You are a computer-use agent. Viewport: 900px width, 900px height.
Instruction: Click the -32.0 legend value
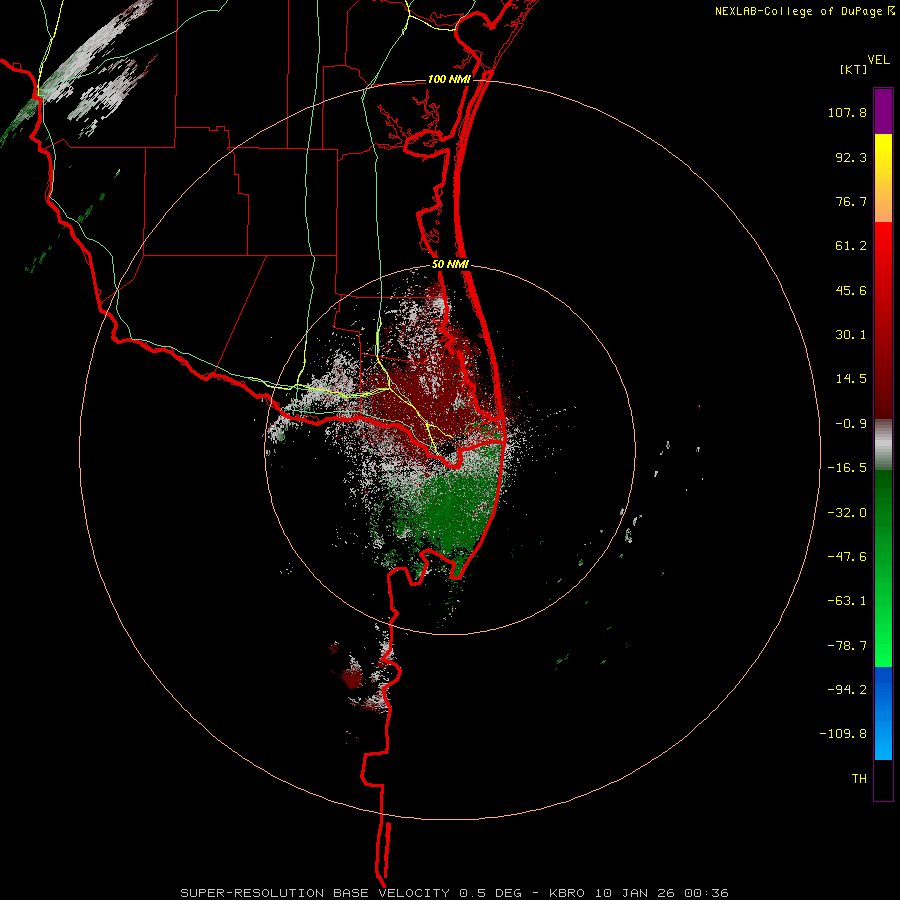[x=847, y=513]
